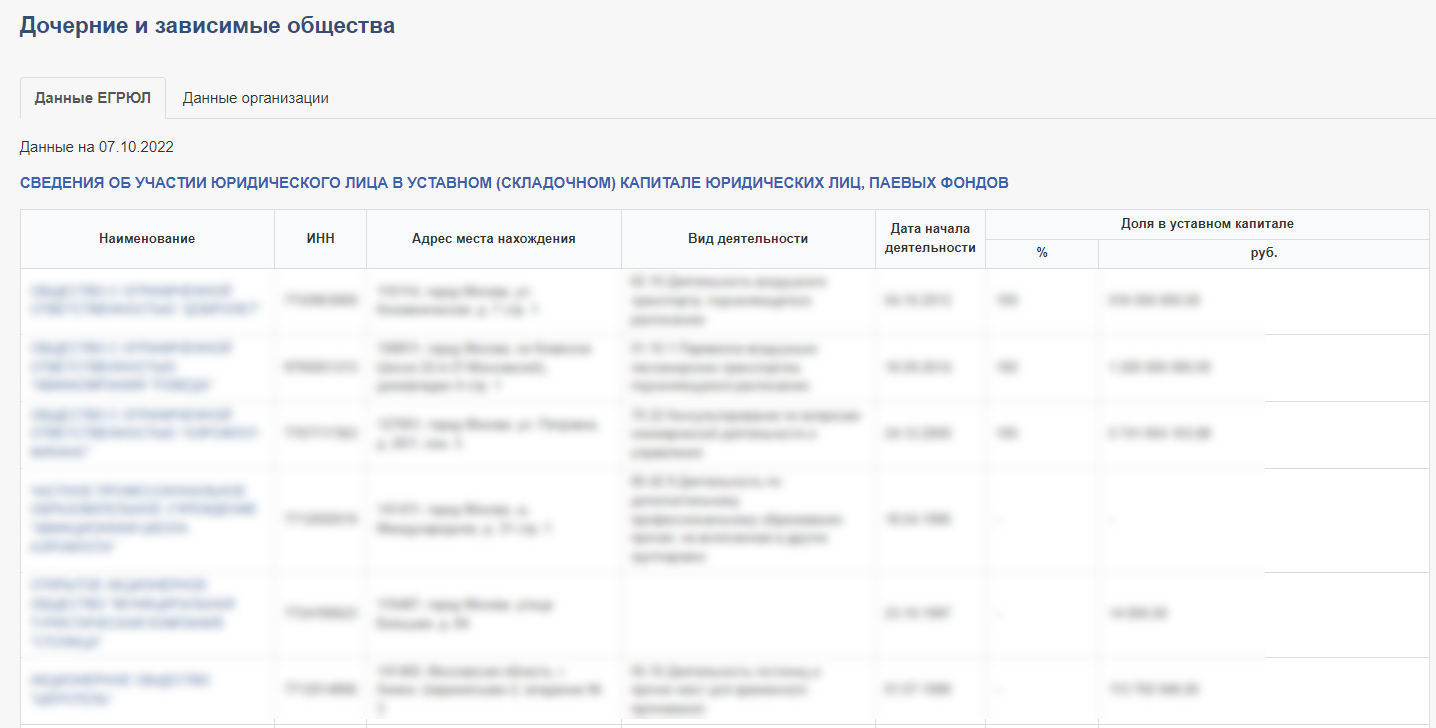
Task: Click the руб. sub-column header
Action: click(x=1263, y=254)
